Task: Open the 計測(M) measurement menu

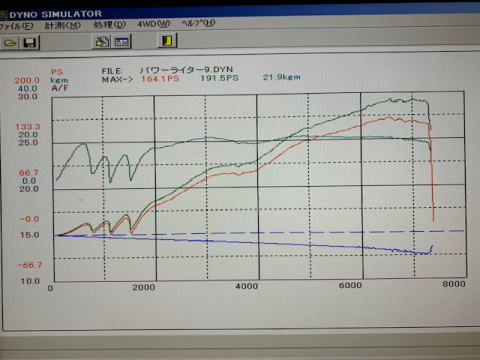Action: 63,25
